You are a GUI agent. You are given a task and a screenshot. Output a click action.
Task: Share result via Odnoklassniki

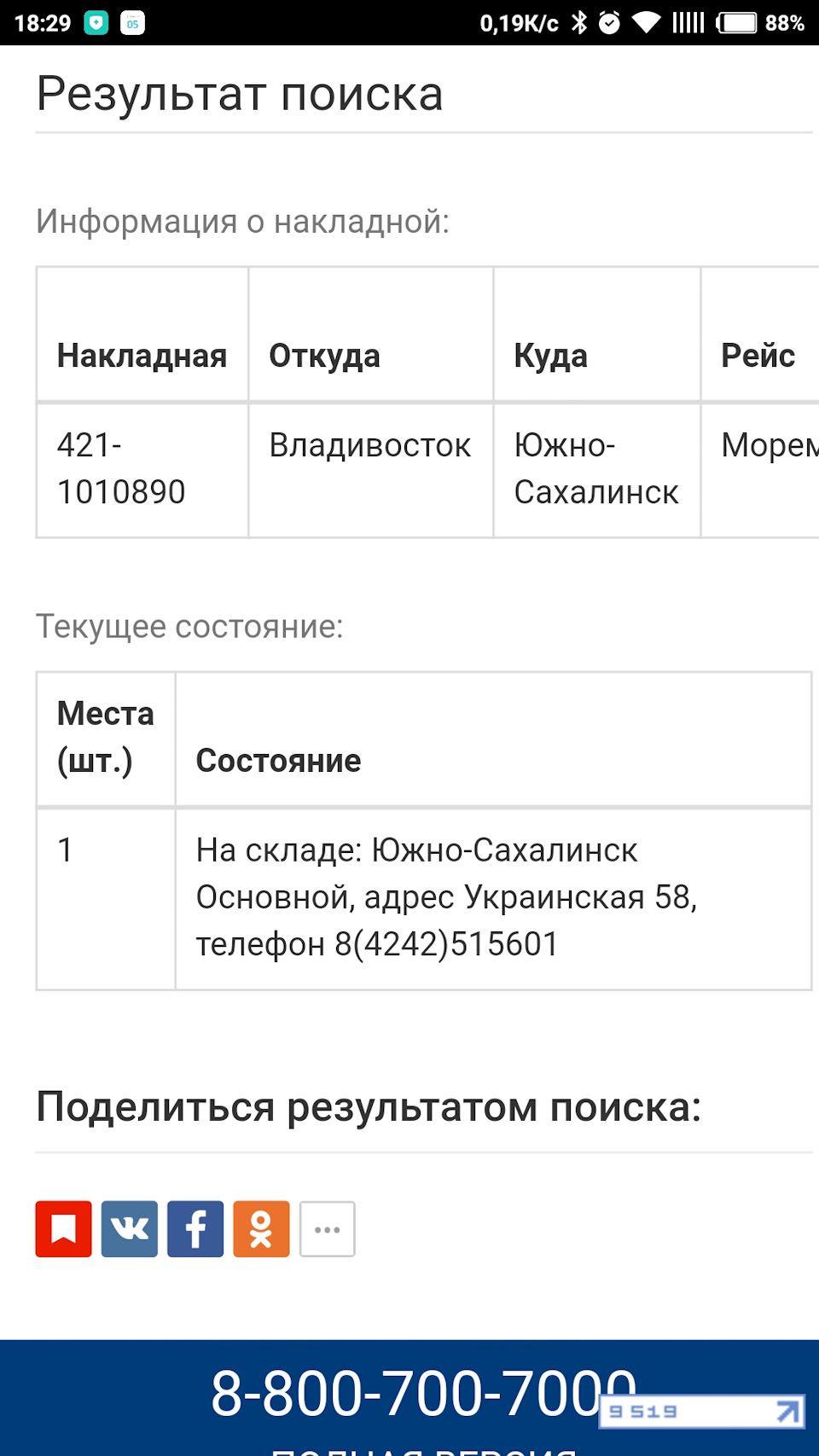coord(261,1228)
